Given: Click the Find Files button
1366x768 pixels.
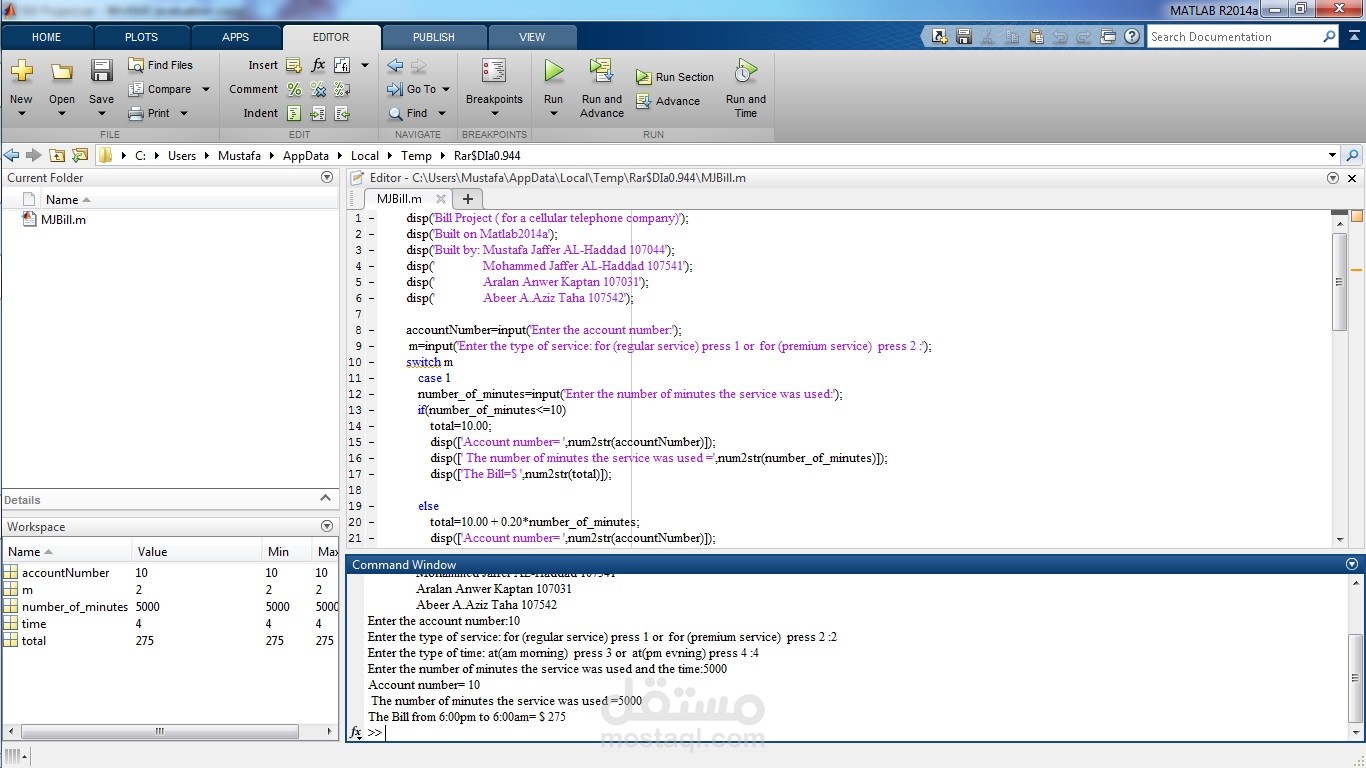Looking at the screenshot, I should tap(160, 65).
